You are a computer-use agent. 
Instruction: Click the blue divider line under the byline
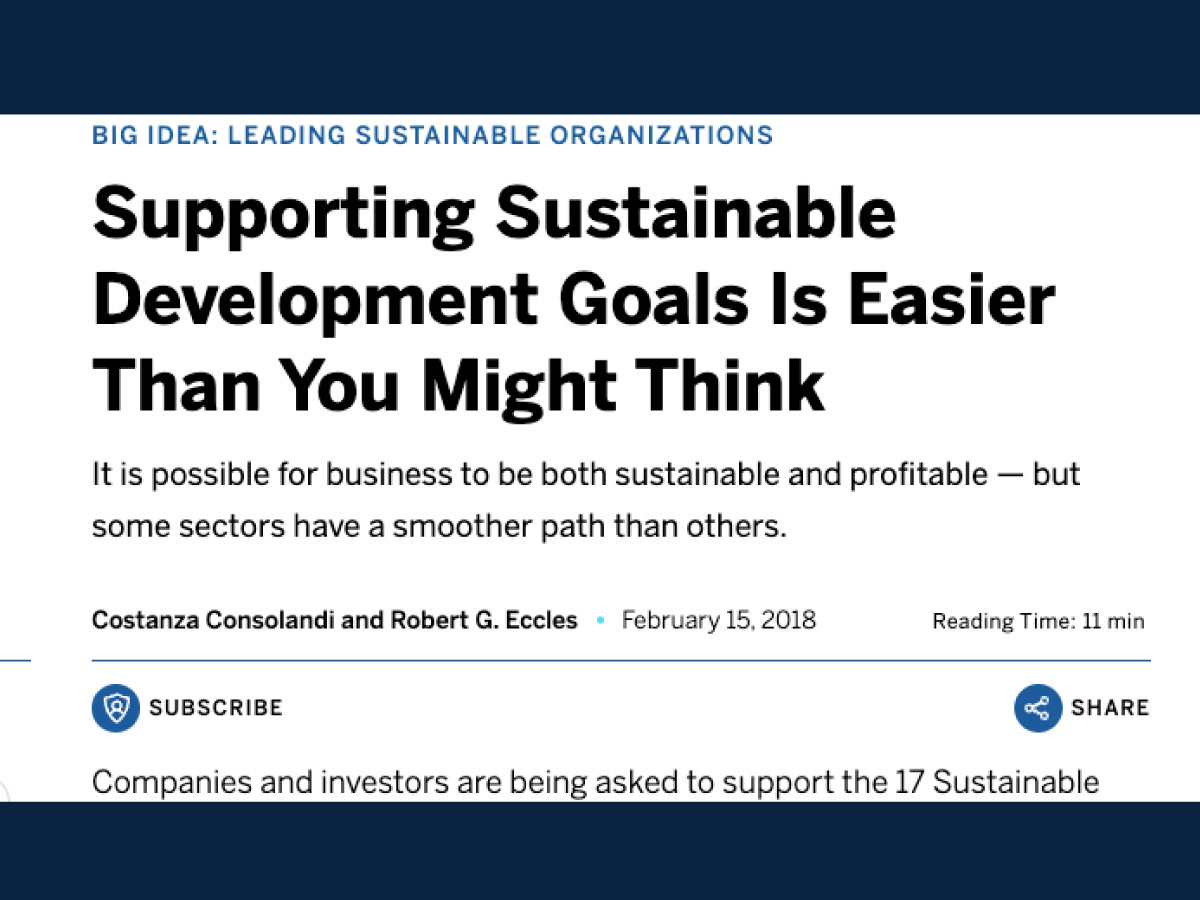(x=621, y=661)
